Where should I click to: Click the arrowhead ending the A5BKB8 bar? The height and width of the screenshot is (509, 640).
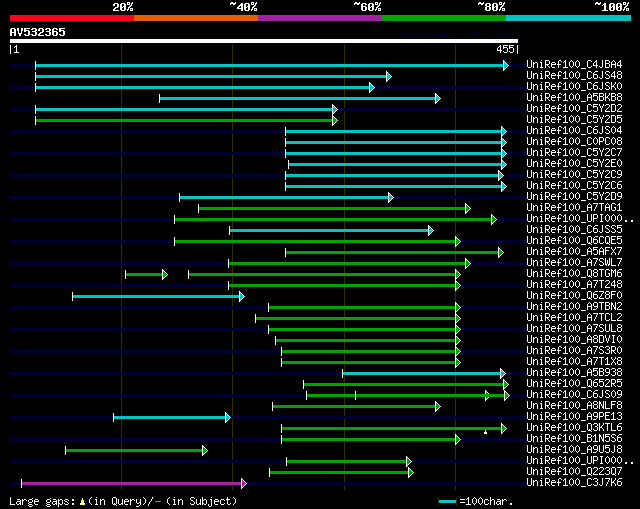point(438,98)
